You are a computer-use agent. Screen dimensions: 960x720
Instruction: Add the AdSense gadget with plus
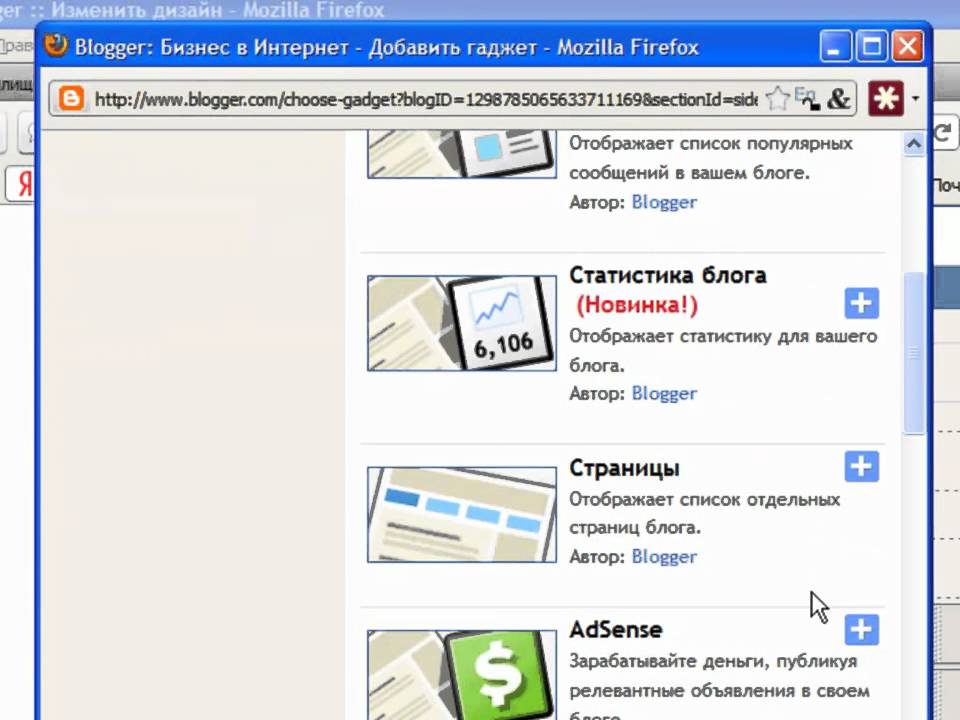(861, 629)
